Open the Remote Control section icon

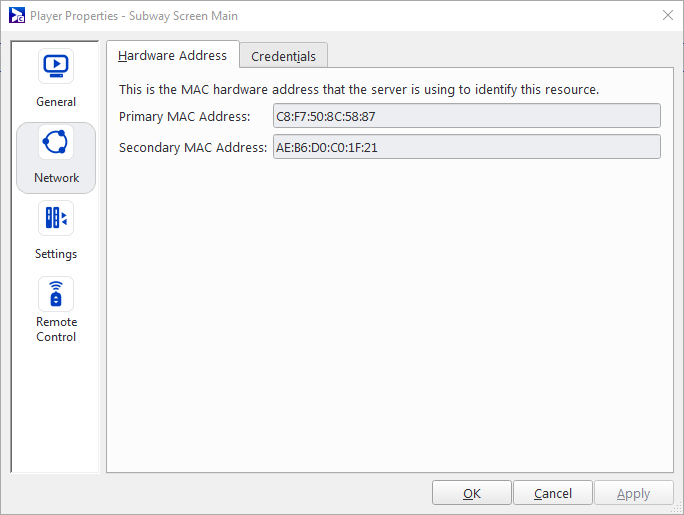pos(56,295)
